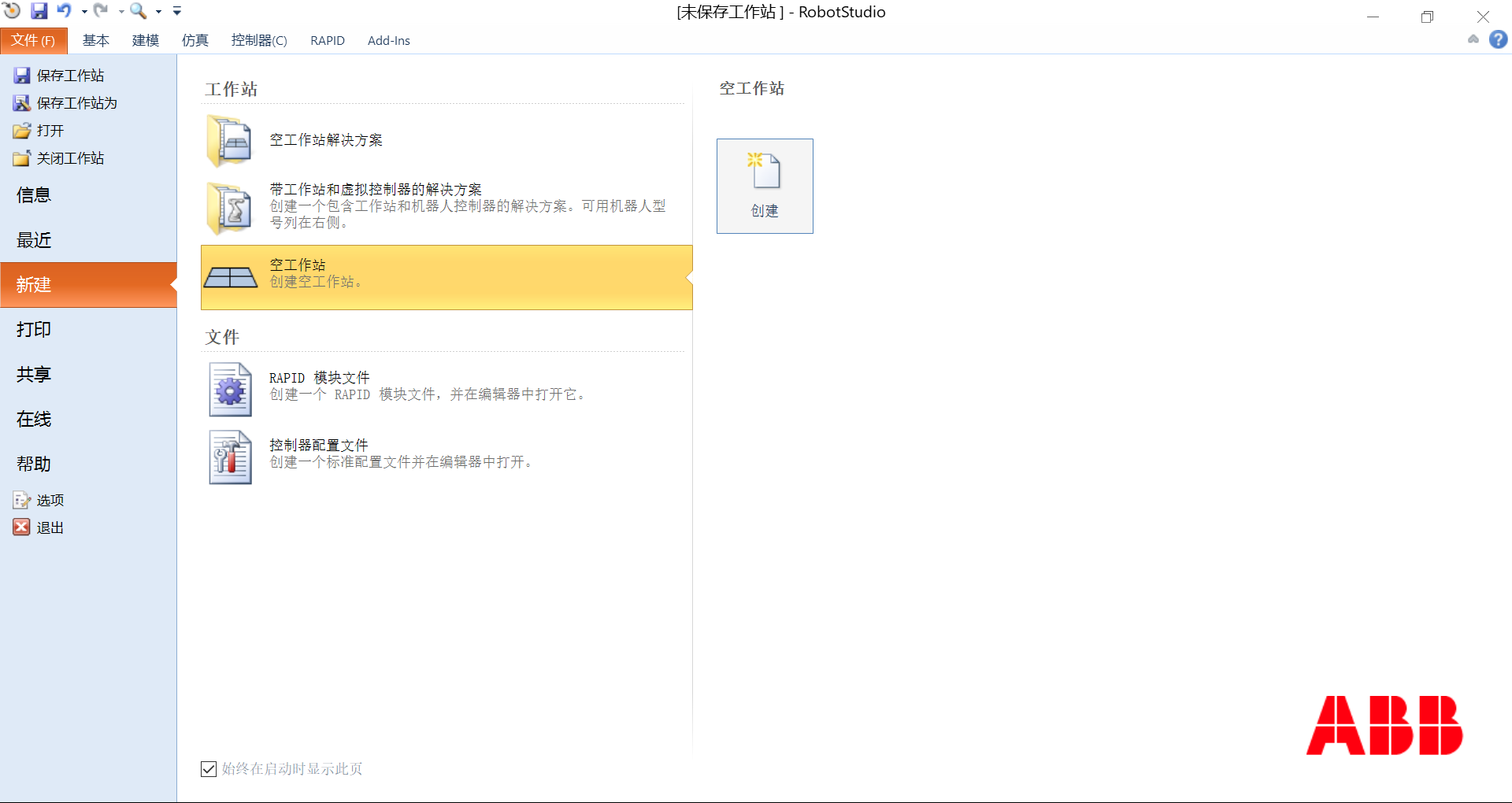Click the 选项 options icon
This screenshot has width=1512, height=803.
click(22, 501)
